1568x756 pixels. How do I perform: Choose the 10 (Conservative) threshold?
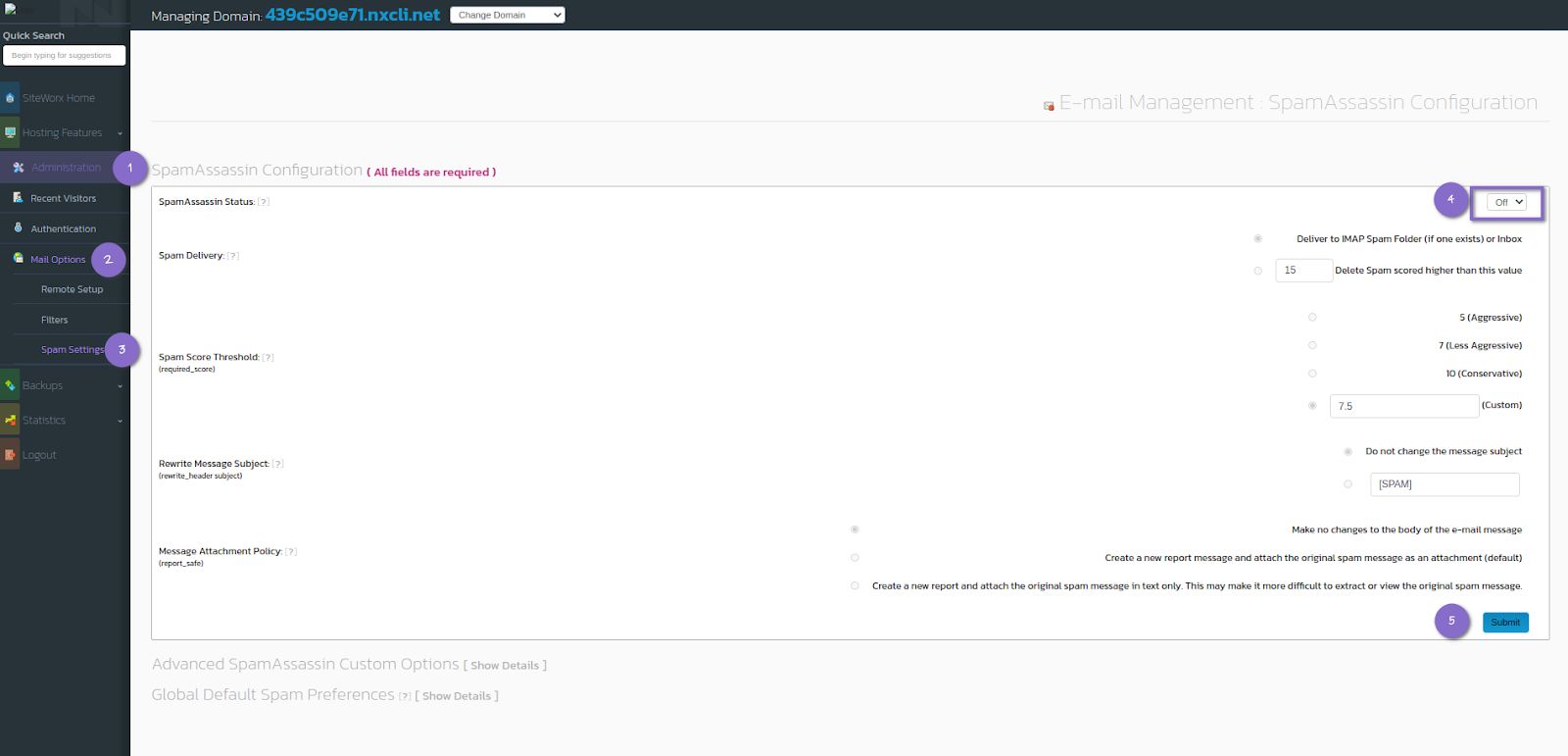(x=1312, y=373)
